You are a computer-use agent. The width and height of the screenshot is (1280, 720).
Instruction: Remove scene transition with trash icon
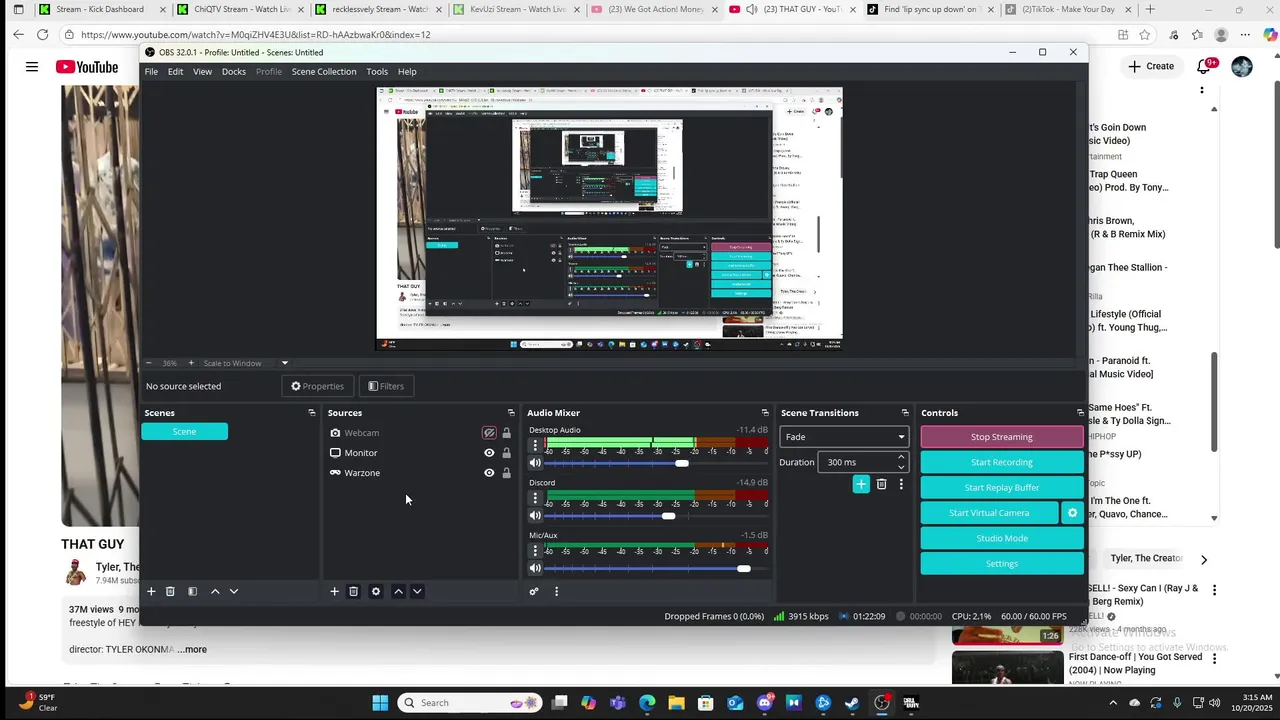point(881,484)
